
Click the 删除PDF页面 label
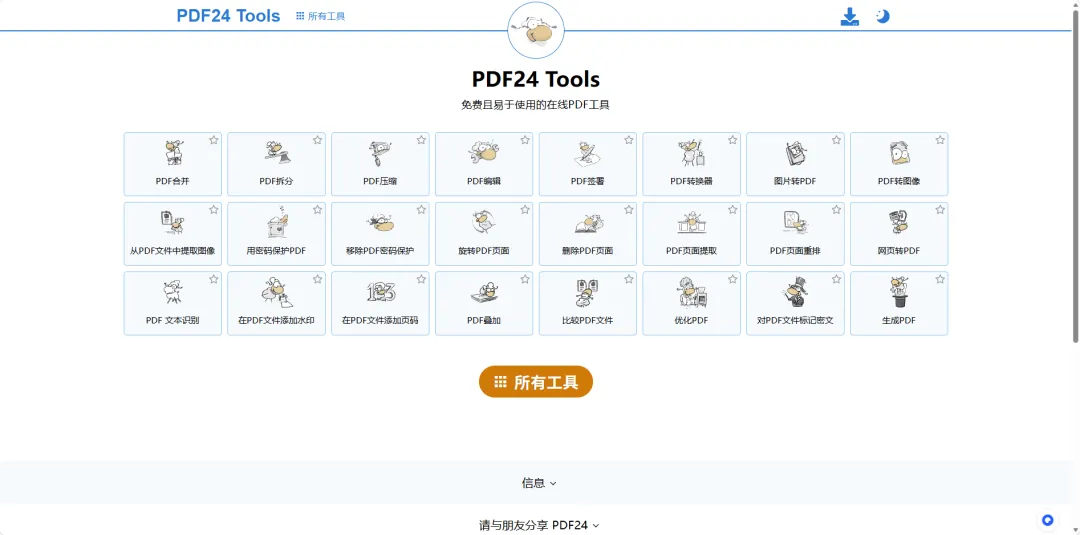tap(588, 251)
